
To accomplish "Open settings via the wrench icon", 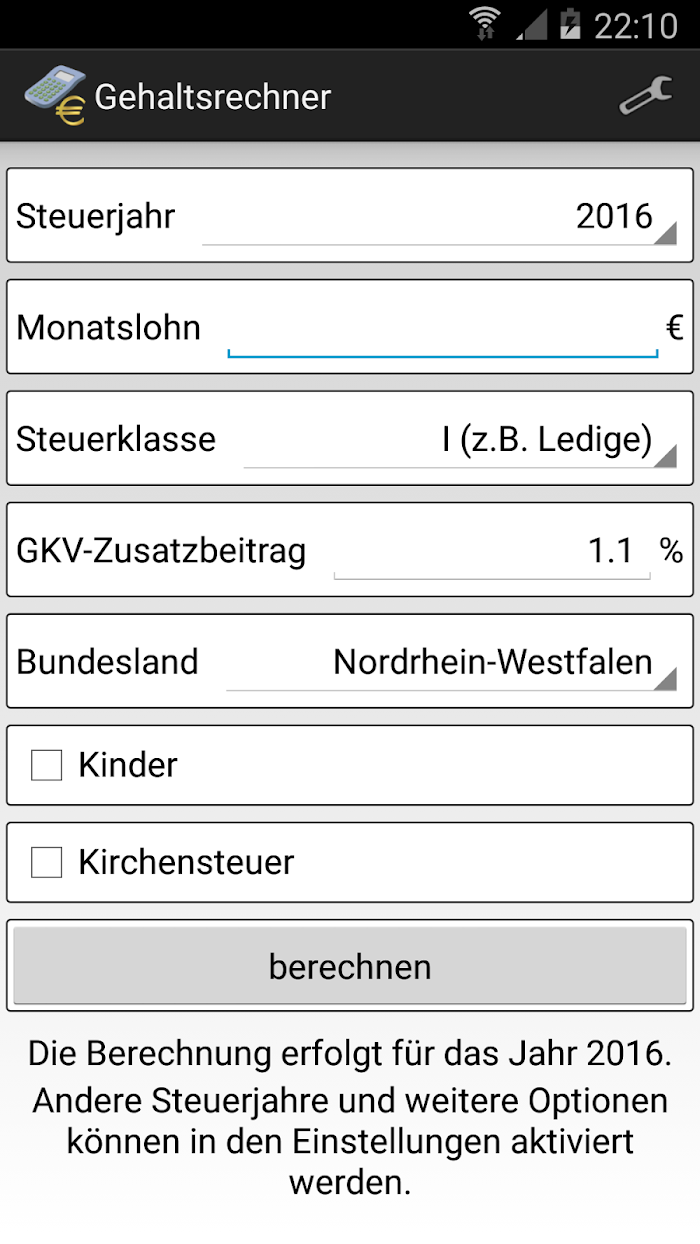I will pos(645,96).
